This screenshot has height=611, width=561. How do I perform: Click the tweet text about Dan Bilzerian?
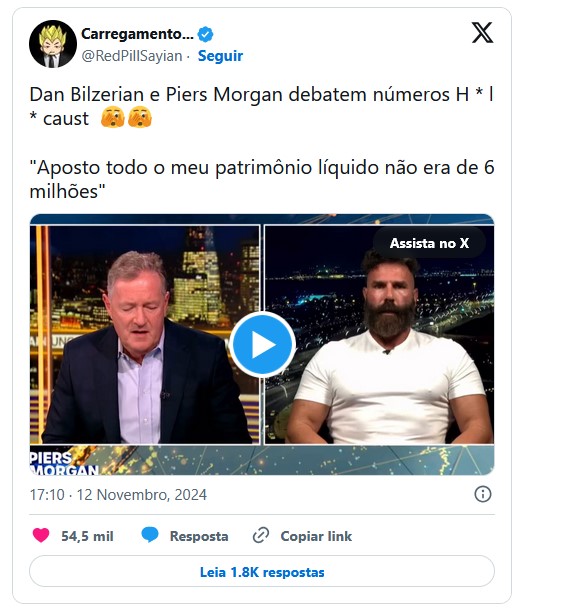click(262, 143)
